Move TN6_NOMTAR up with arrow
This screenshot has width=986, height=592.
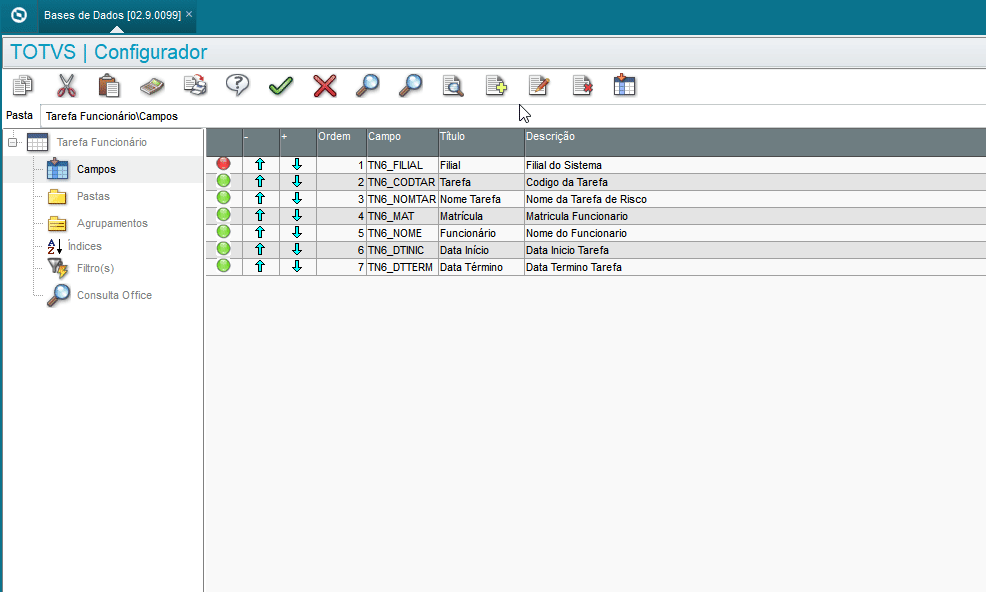(x=260, y=198)
